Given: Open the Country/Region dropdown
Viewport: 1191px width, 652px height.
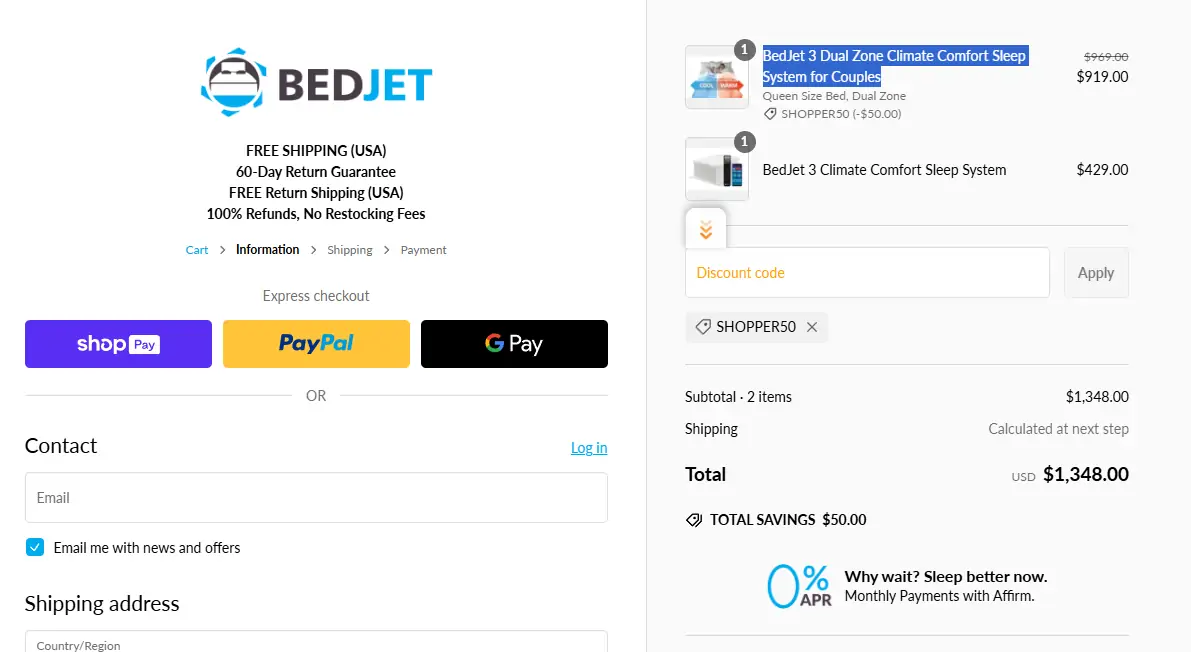Looking at the screenshot, I should [x=316, y=642].
